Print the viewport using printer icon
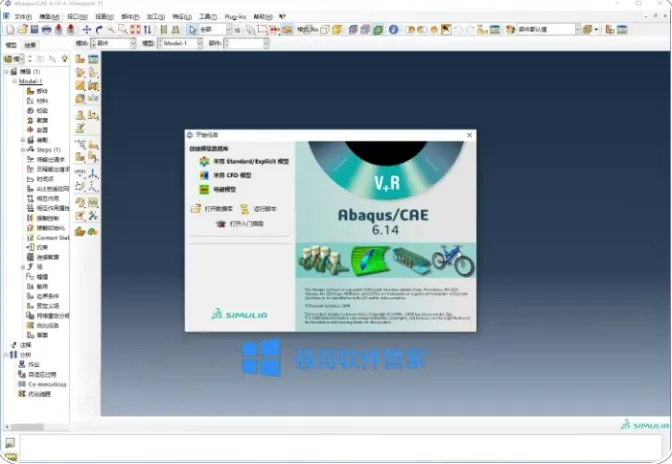 46,30
